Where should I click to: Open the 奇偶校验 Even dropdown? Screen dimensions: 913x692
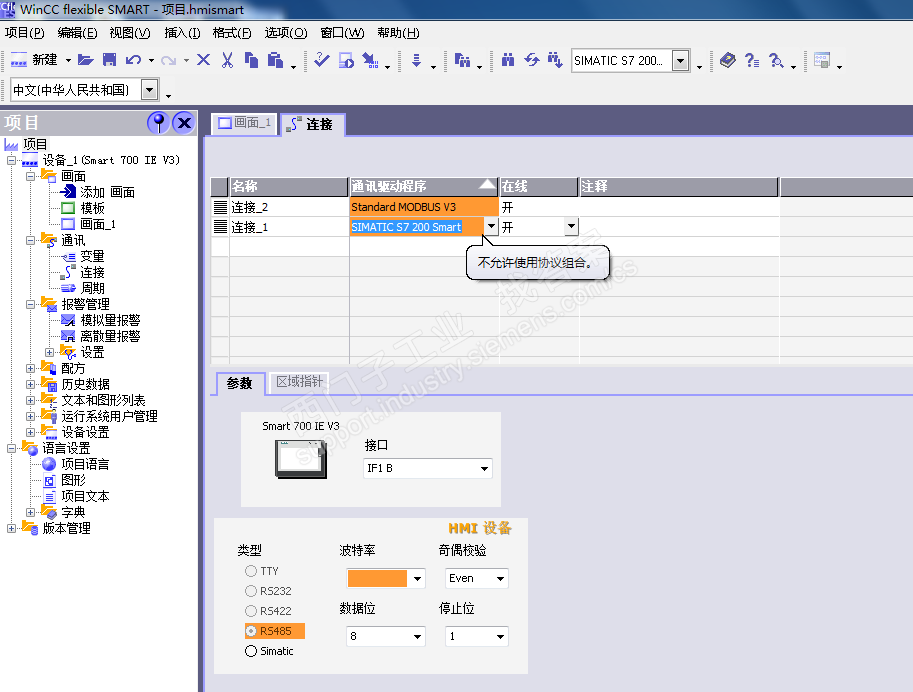(500, 578)
